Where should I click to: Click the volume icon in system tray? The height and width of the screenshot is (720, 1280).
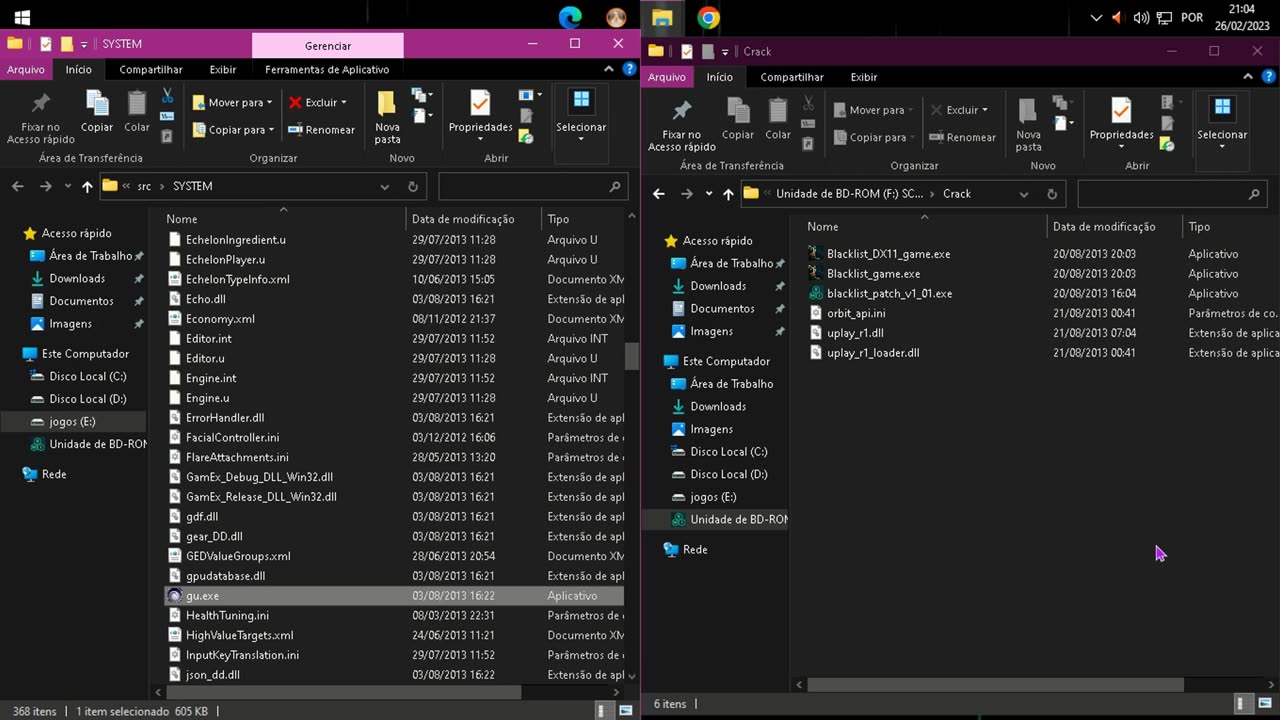1142,17
